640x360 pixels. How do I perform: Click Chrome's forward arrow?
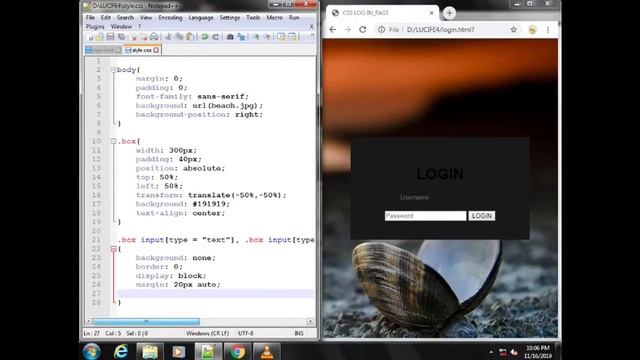click(x=347, y=29)
